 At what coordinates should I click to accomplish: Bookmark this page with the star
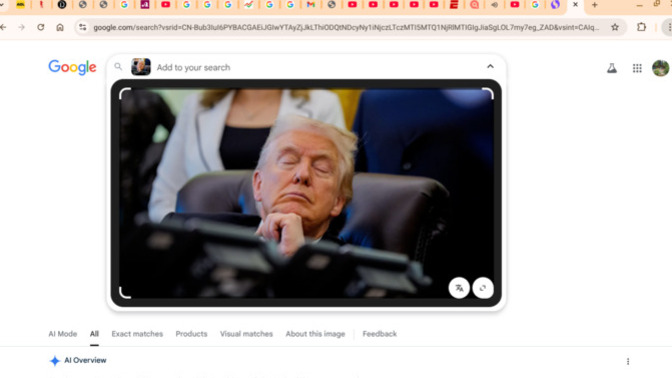click(x=615, y=27)
